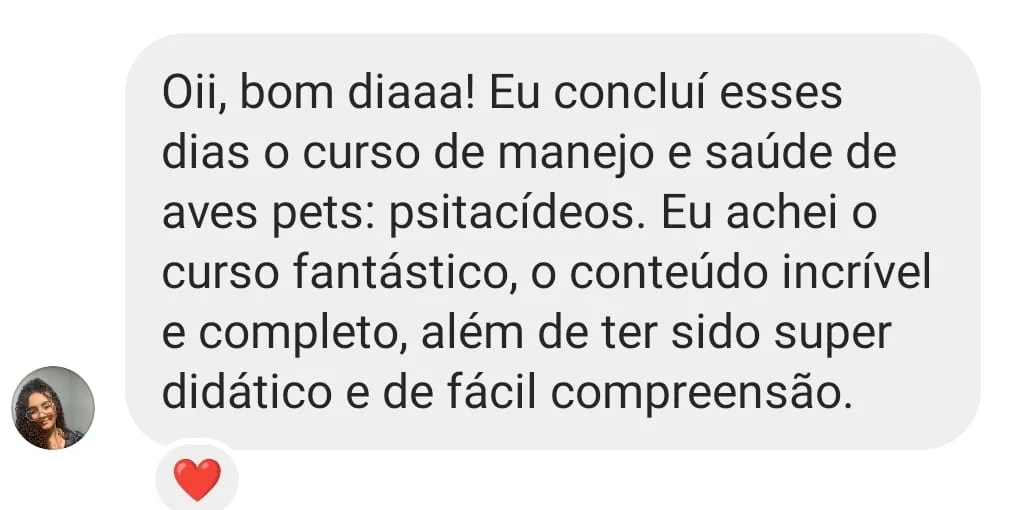Click the word "didático" in the last line
This screenshot has height=510, width=1020.
[x=247, y=394]
